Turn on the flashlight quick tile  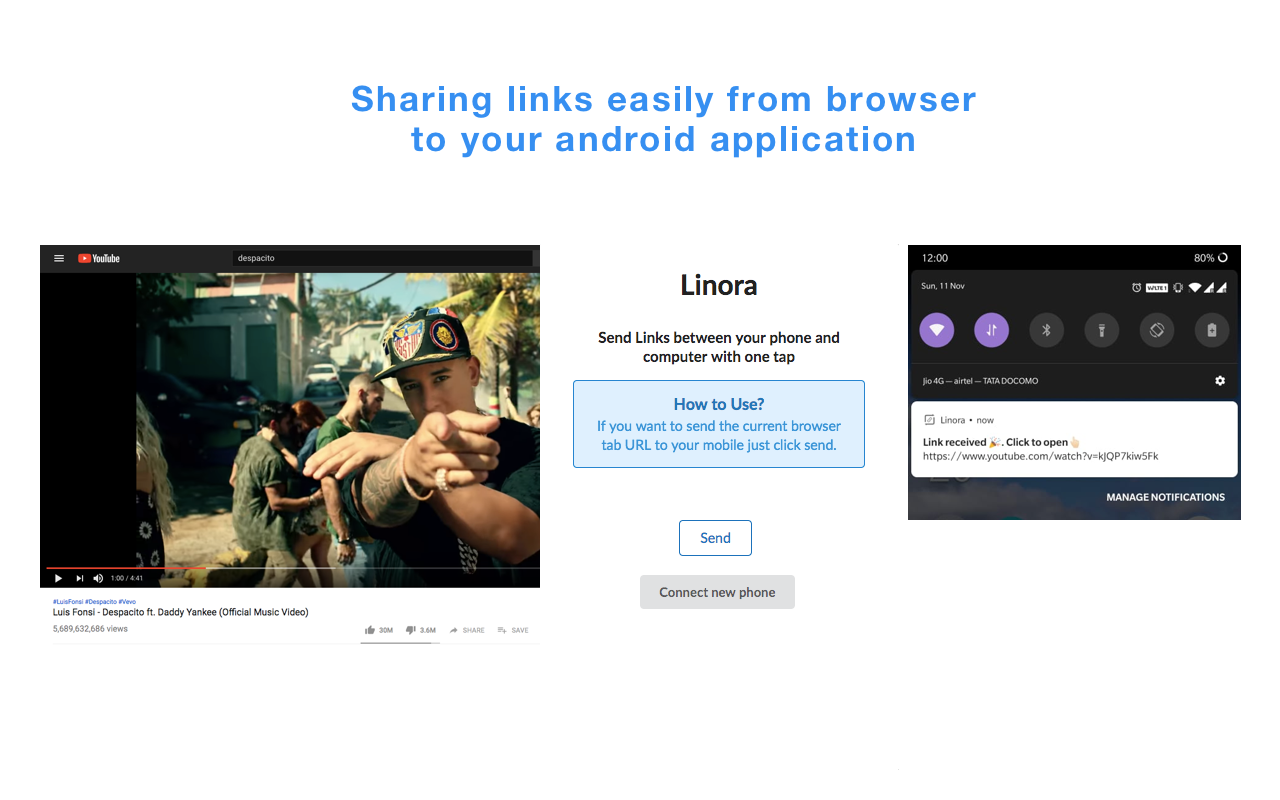point(1101,330)
